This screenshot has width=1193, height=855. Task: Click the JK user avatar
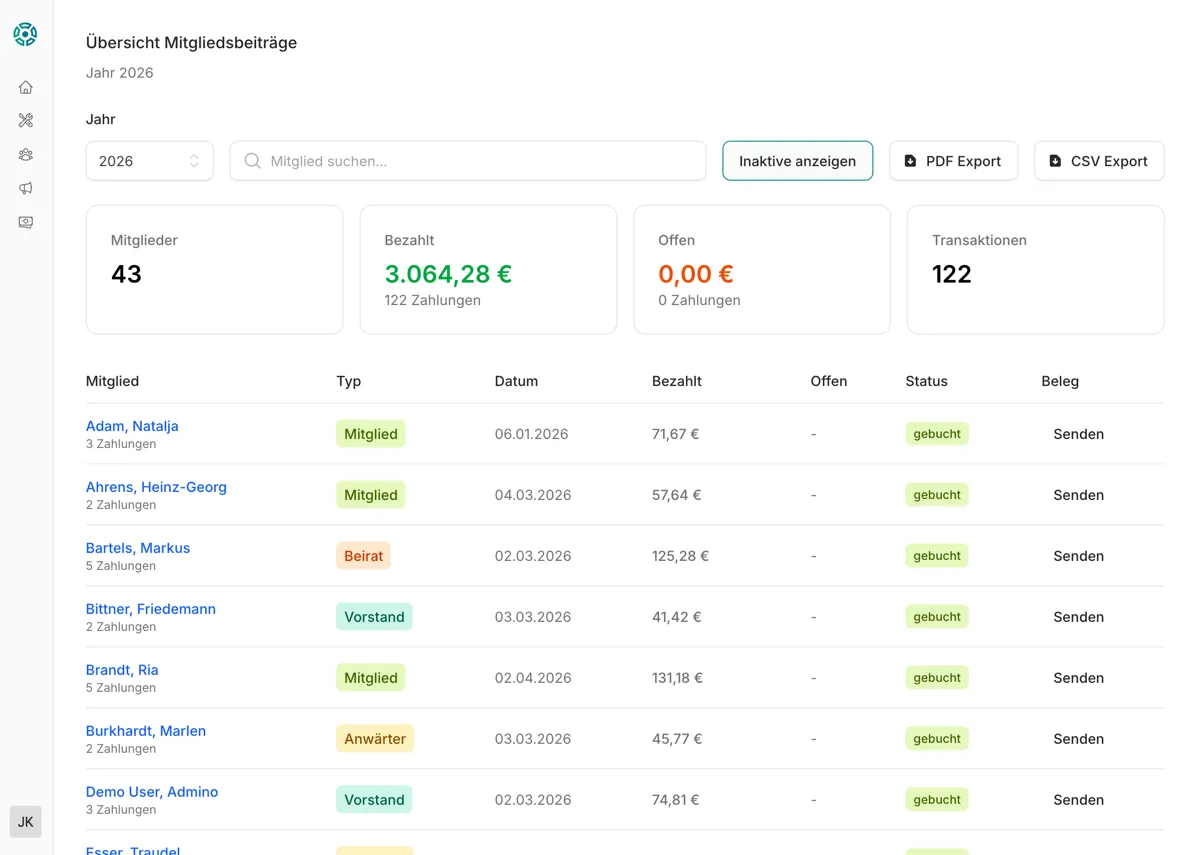[26, 822]
